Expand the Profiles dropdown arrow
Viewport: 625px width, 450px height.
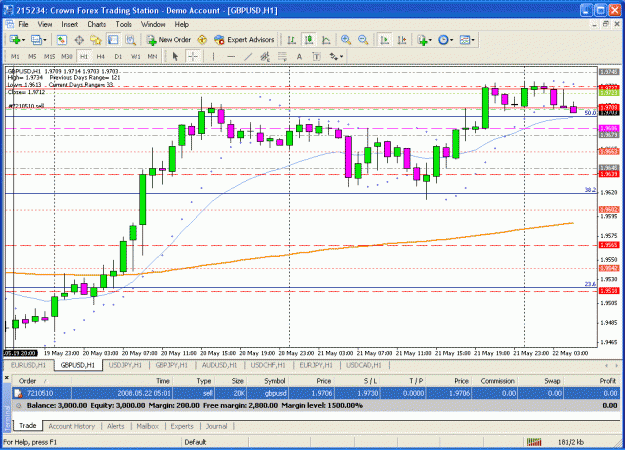click(45, 40)
